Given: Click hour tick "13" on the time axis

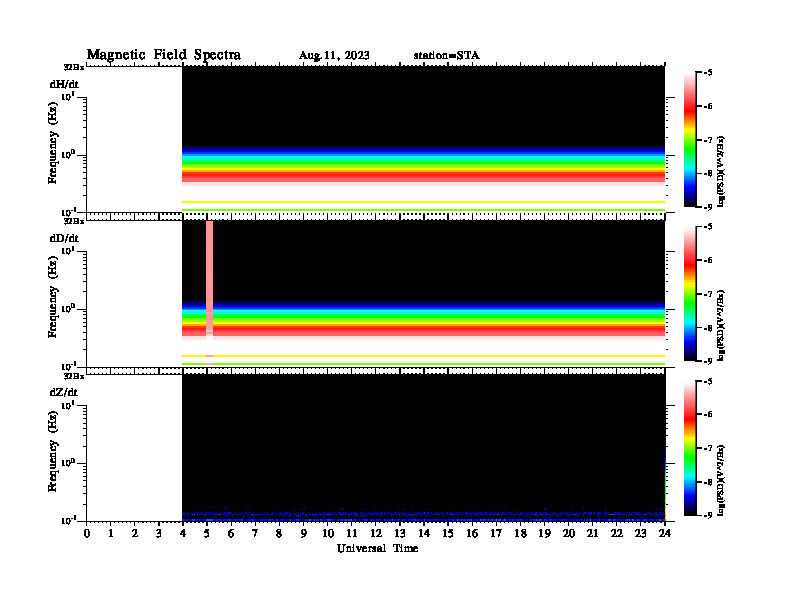Looking at the screenshot, I should coord(400,533).
